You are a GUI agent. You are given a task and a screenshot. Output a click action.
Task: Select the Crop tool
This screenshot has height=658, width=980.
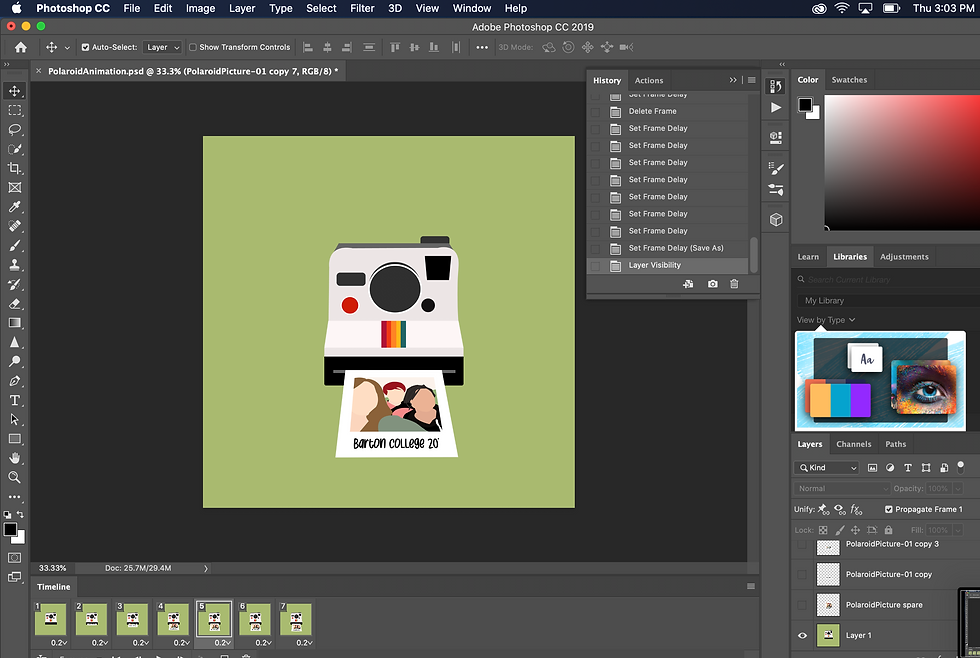(x=14, y=168)
